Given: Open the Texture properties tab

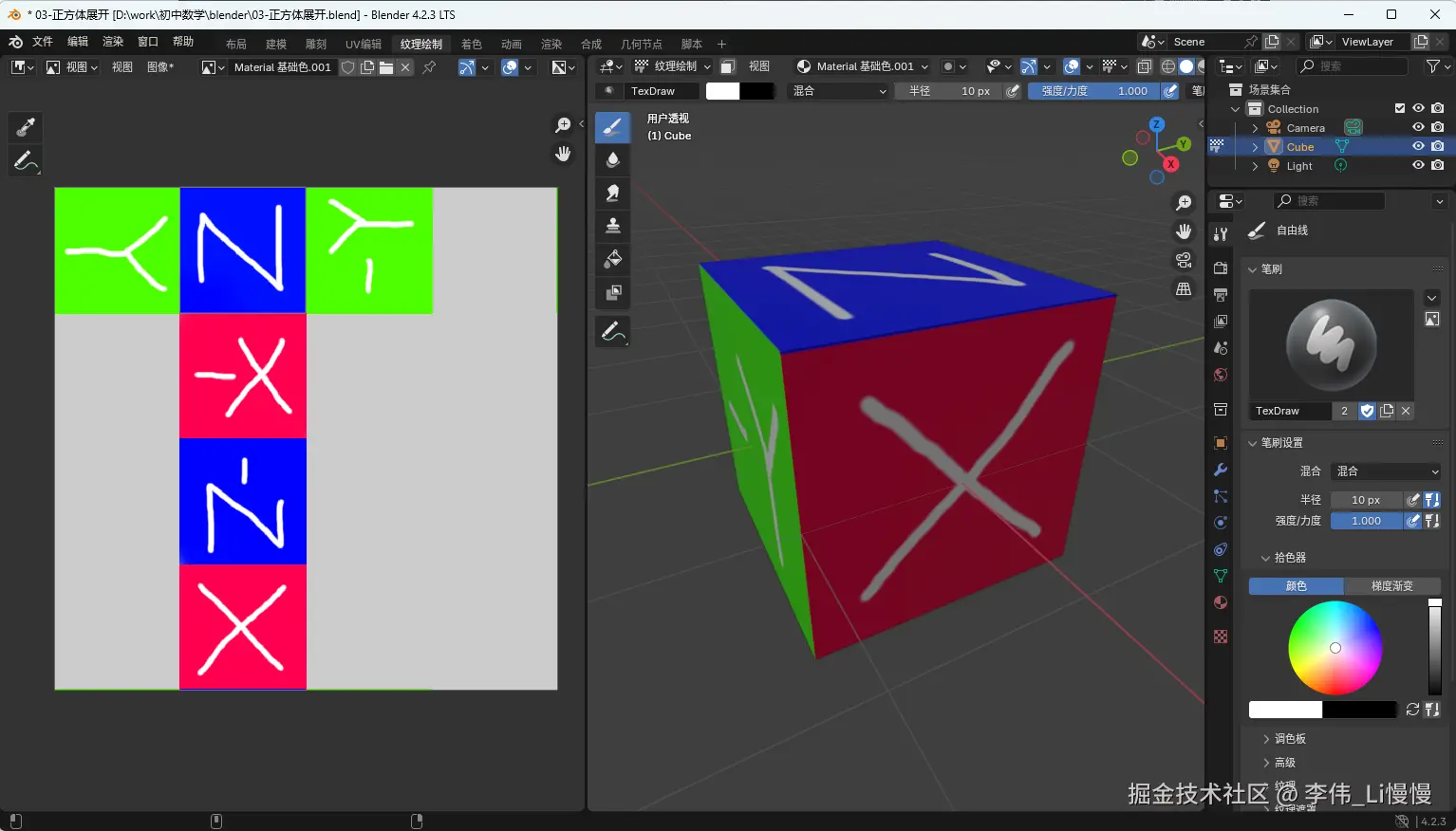Looking at the screenshot, I should pyautogui.click(x=1221, y=637).
